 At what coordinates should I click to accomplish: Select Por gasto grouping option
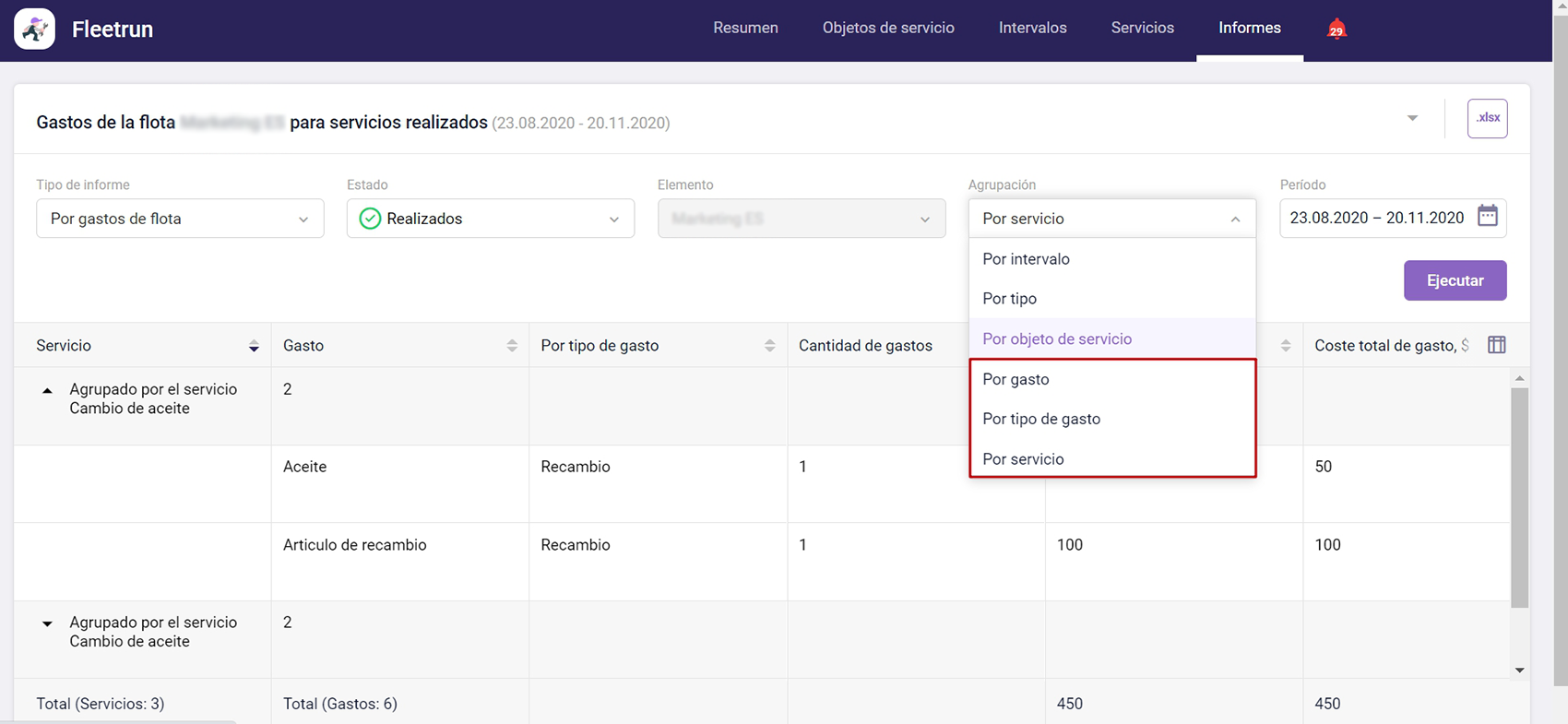(x=1016, y=379)
